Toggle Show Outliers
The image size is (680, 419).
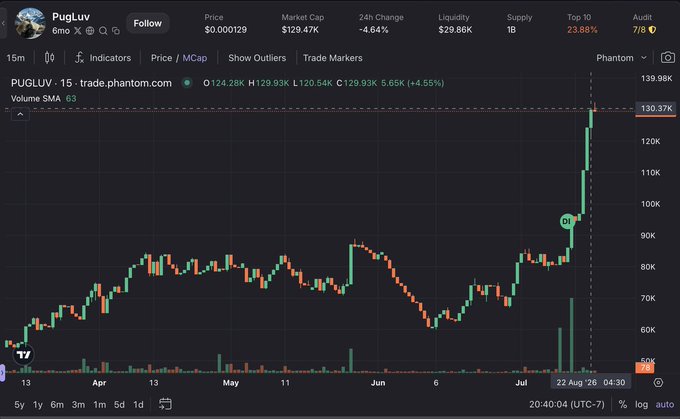(257, 58)
